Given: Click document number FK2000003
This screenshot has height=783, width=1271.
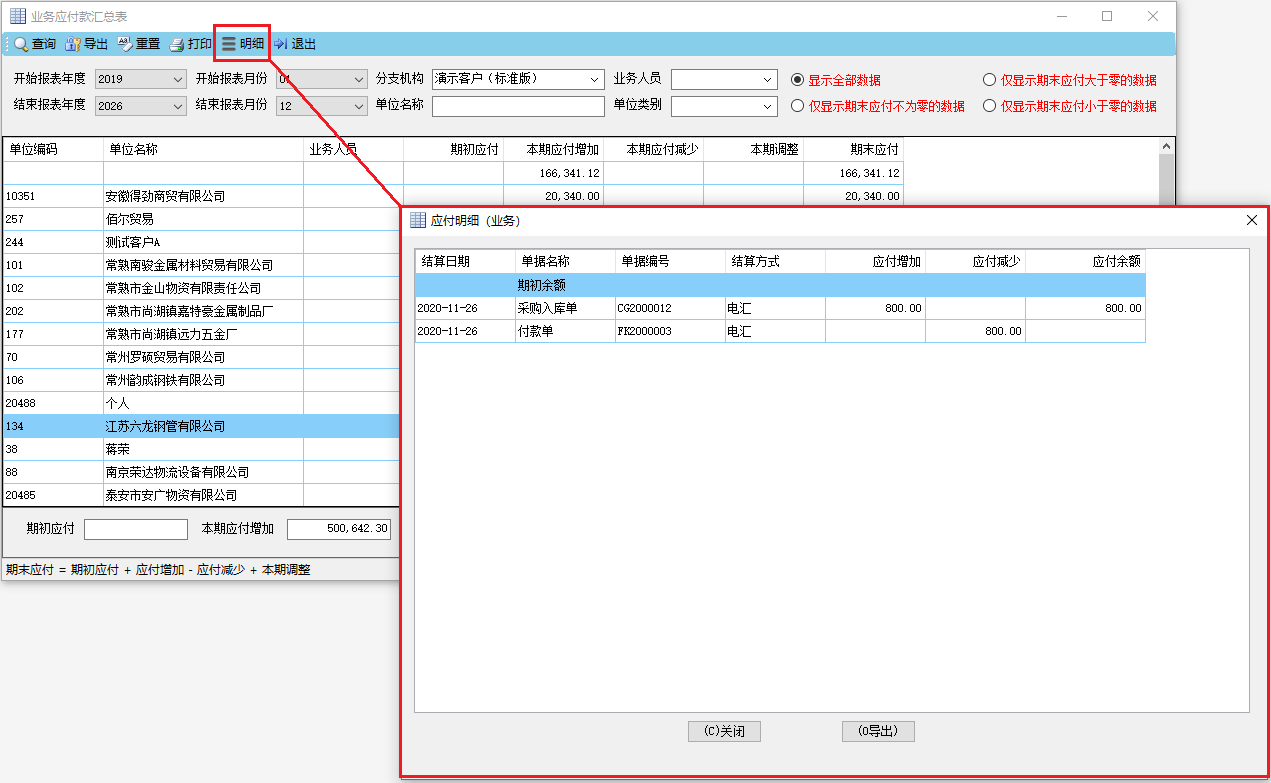Looking at the screenshot, I should [x=670, y=331].
